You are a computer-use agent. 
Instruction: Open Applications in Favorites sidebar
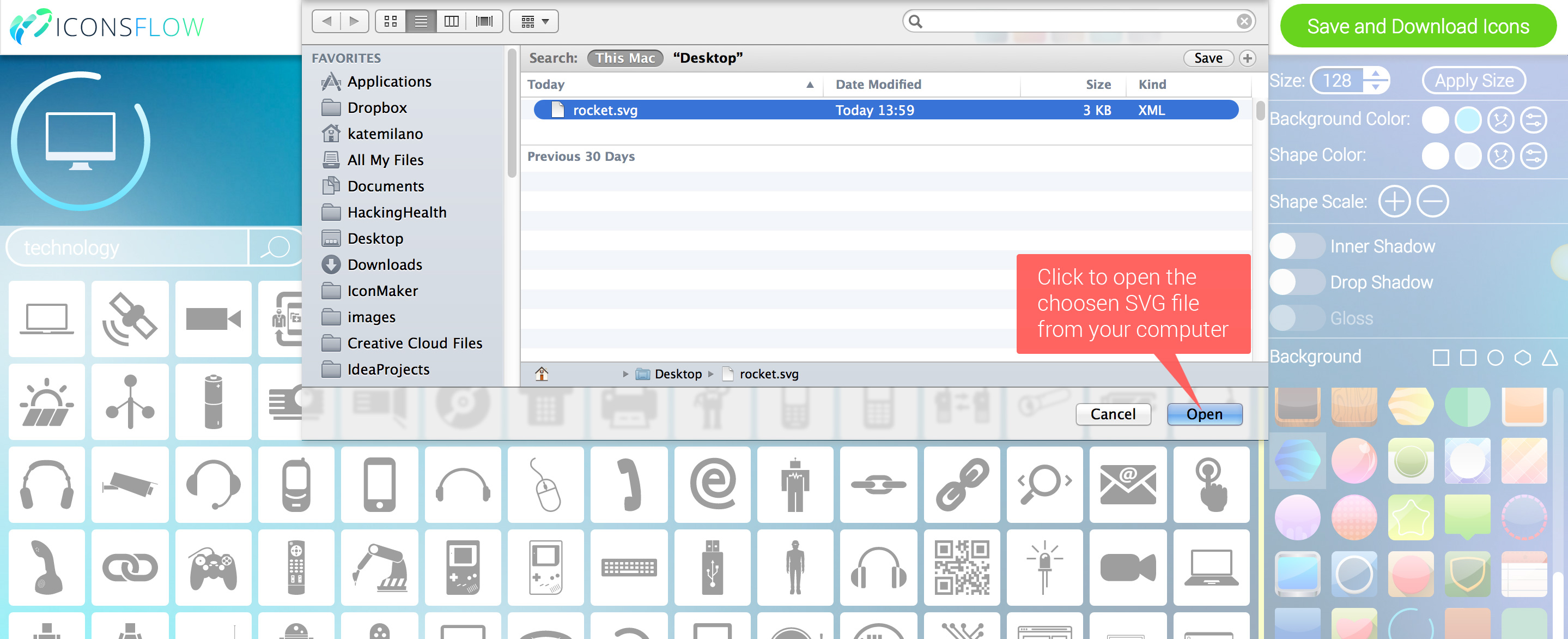tap(389, 81)
